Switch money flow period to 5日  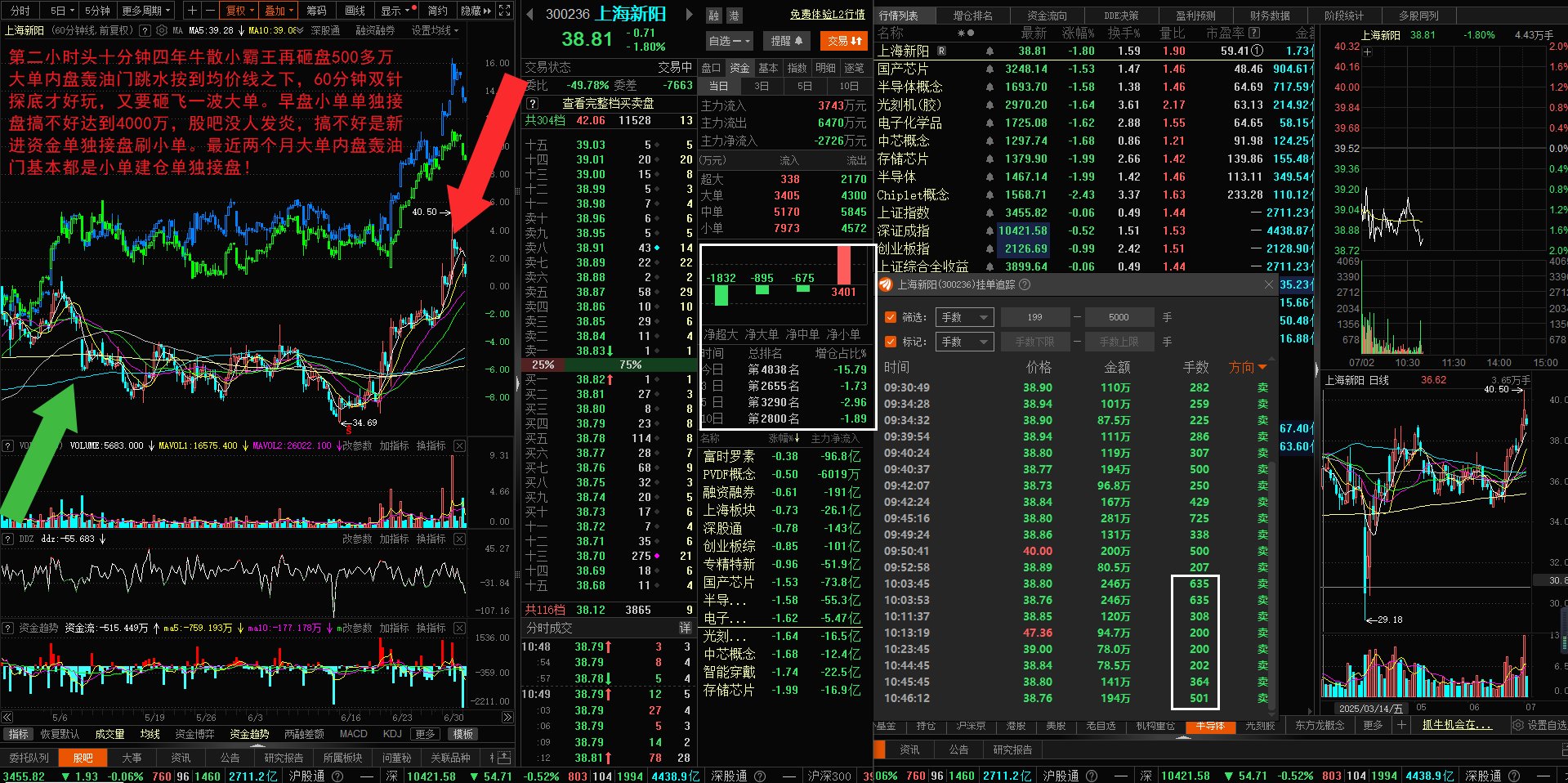pyautogui.click(x=805, y=86)
